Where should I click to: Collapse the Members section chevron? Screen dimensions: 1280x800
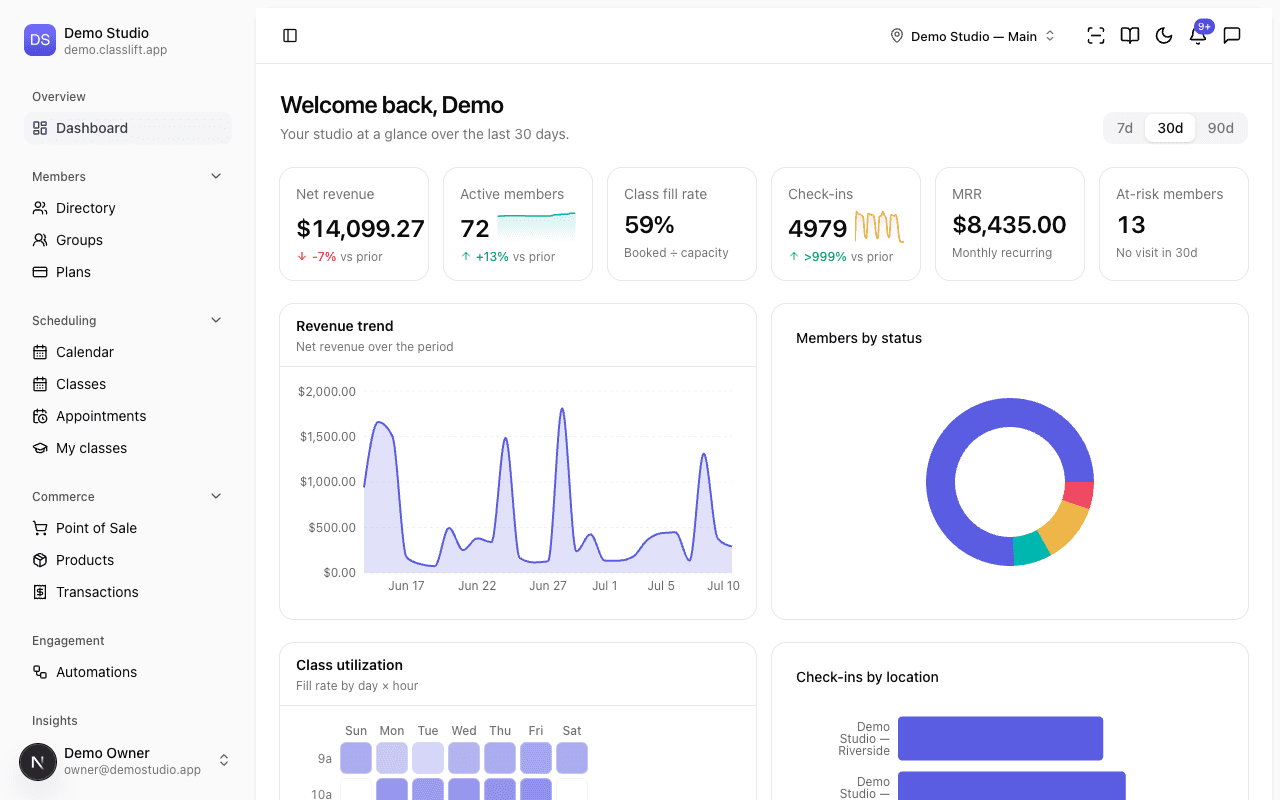(x=216, y=176)
